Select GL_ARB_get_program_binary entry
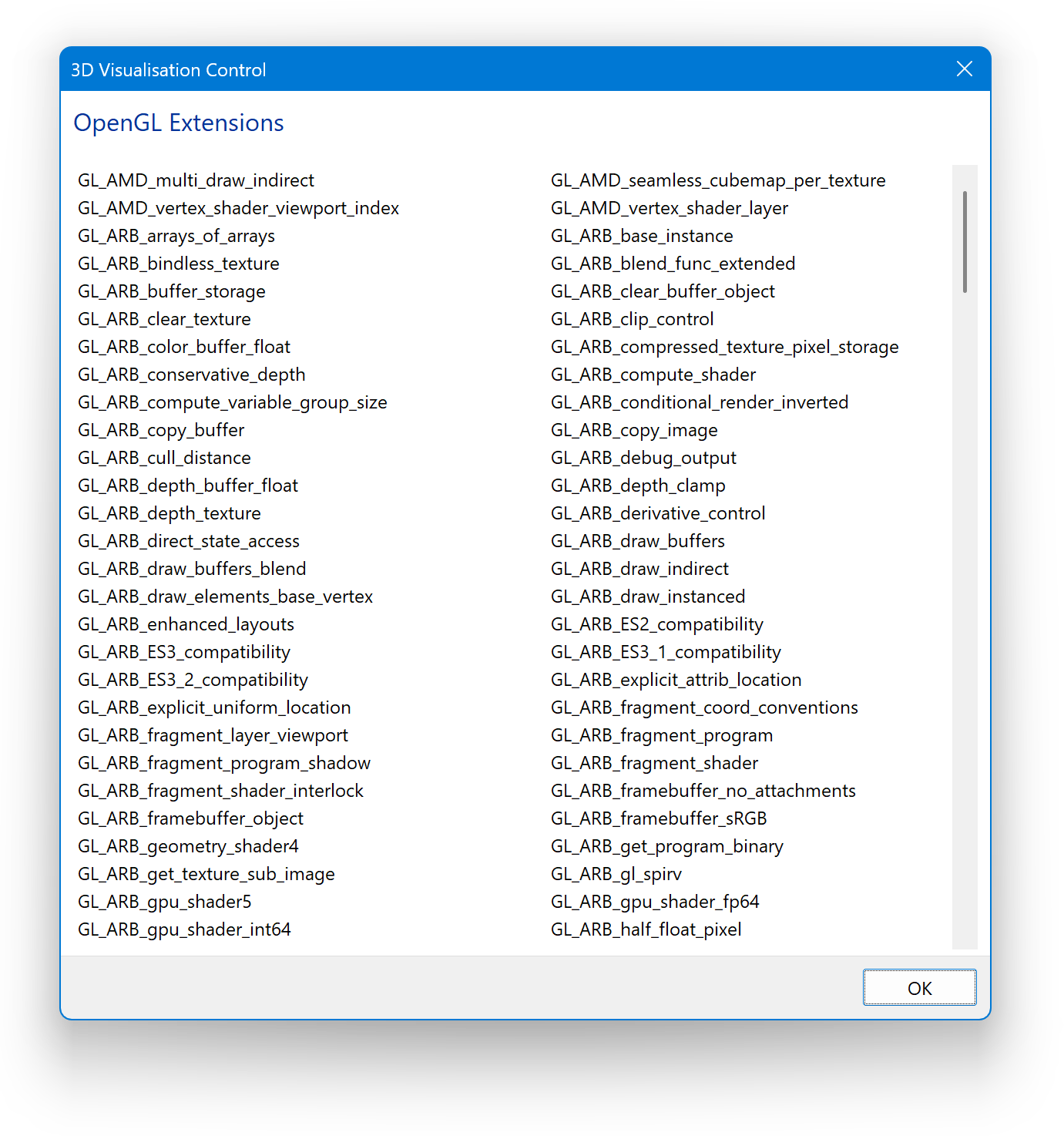Image resolution: width=1064 pixels, height=1136 pixels. (666, 846)
